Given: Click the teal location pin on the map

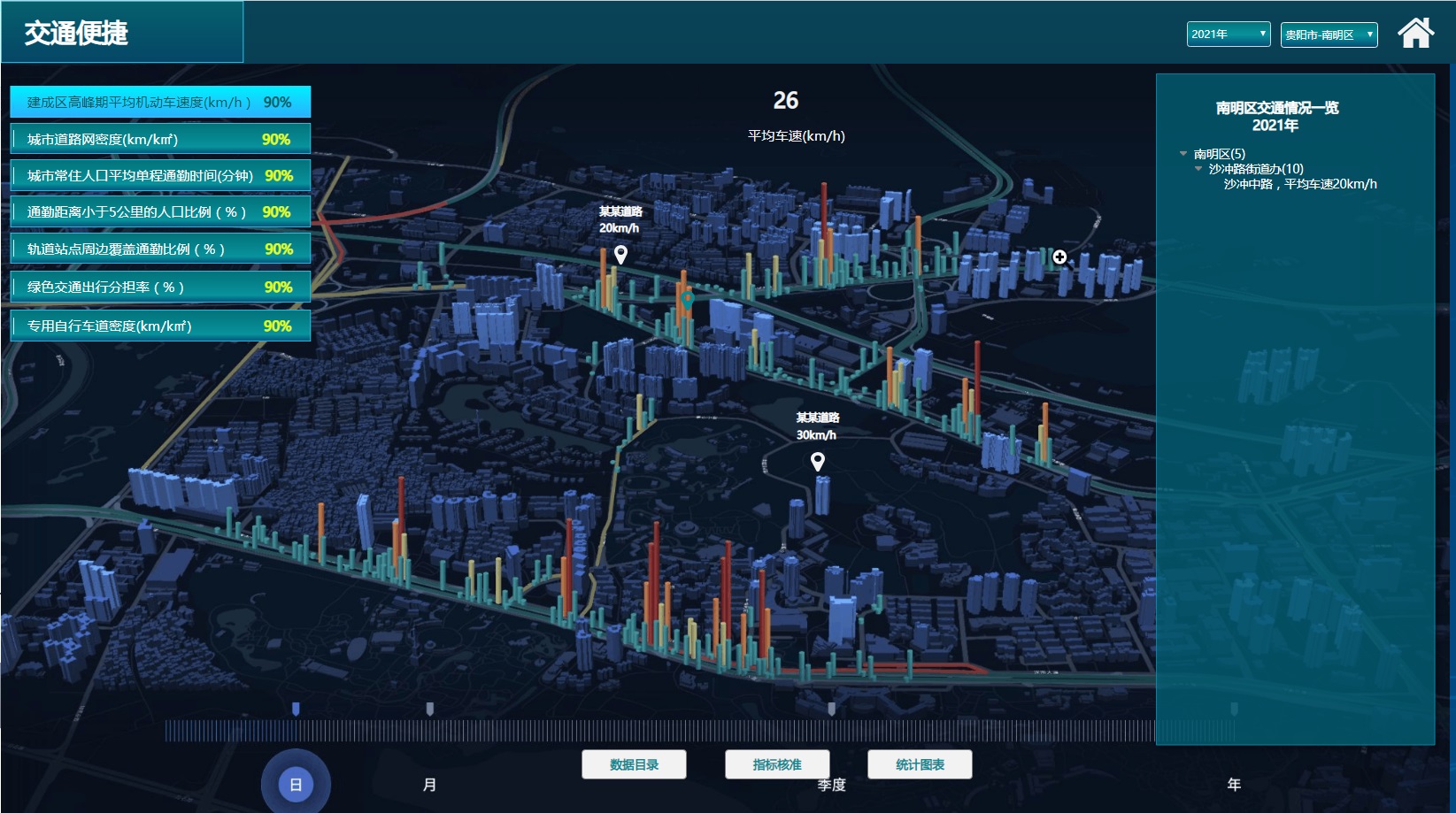Looking at the screenshot, I should [x=687, y=299].
